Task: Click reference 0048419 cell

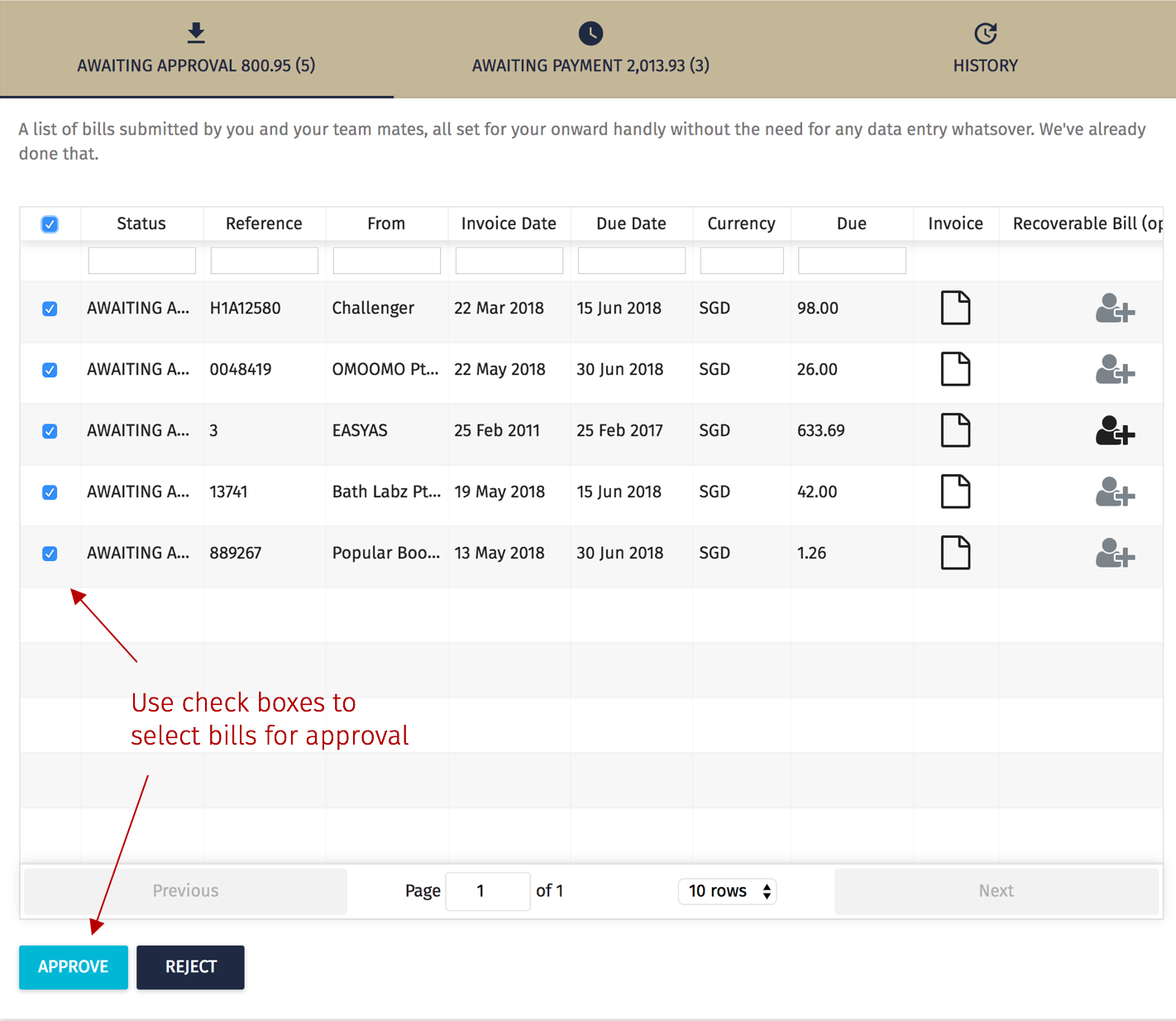Action: pos(241,369)
